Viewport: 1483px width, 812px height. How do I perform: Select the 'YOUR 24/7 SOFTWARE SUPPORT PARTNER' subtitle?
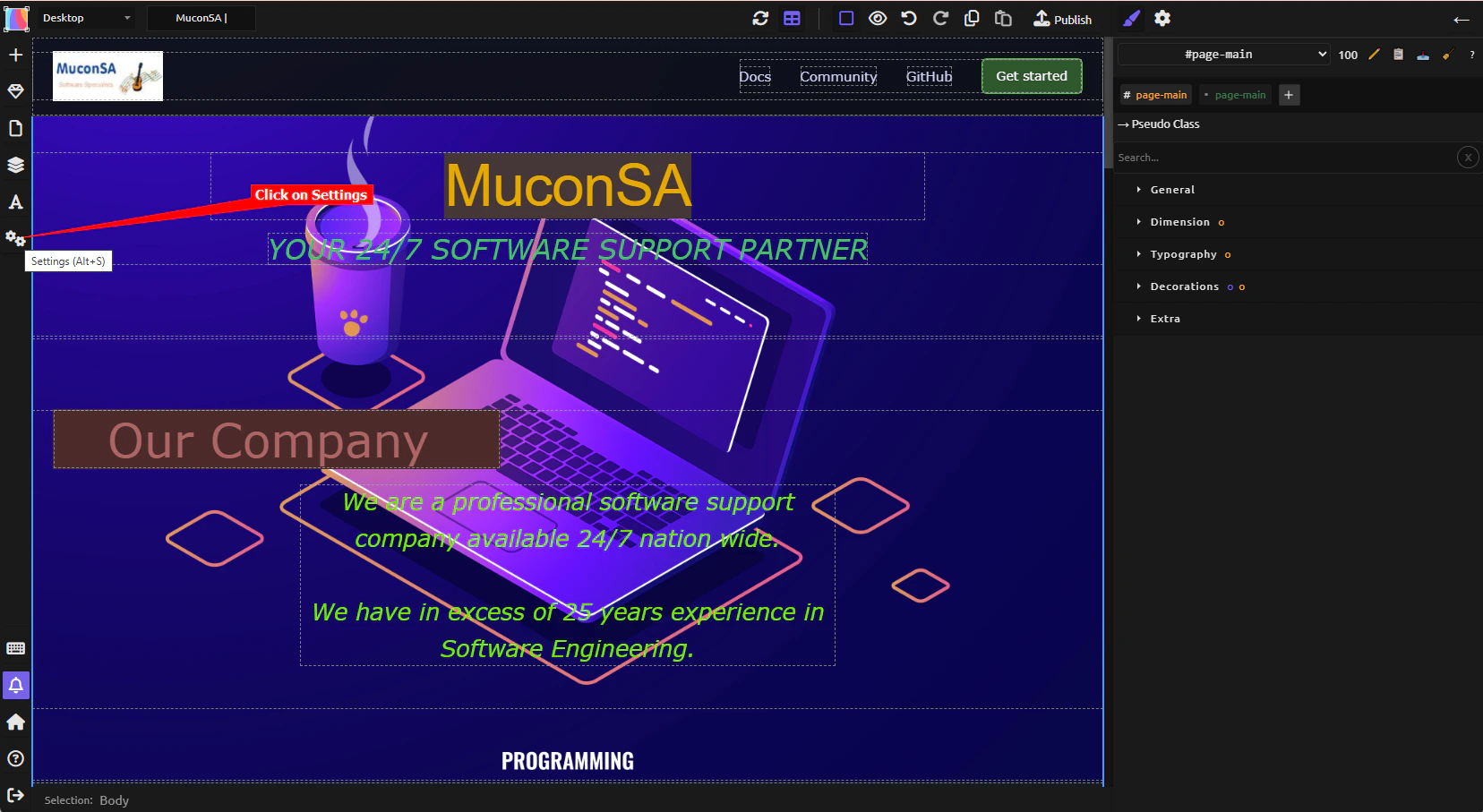click(x=568, y=249)
